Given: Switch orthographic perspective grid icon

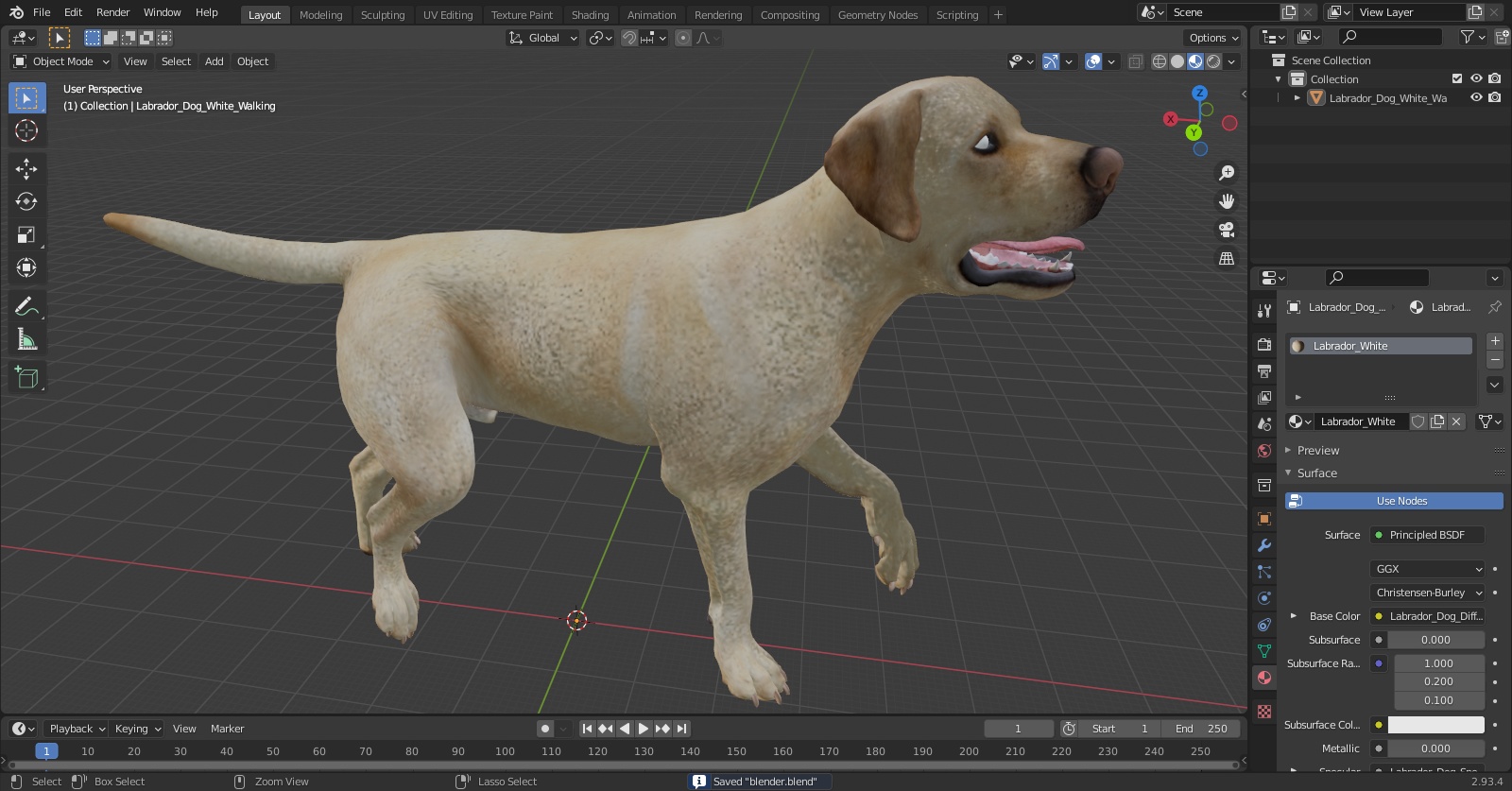Looking at the screenshot, I should point(1227,258).
